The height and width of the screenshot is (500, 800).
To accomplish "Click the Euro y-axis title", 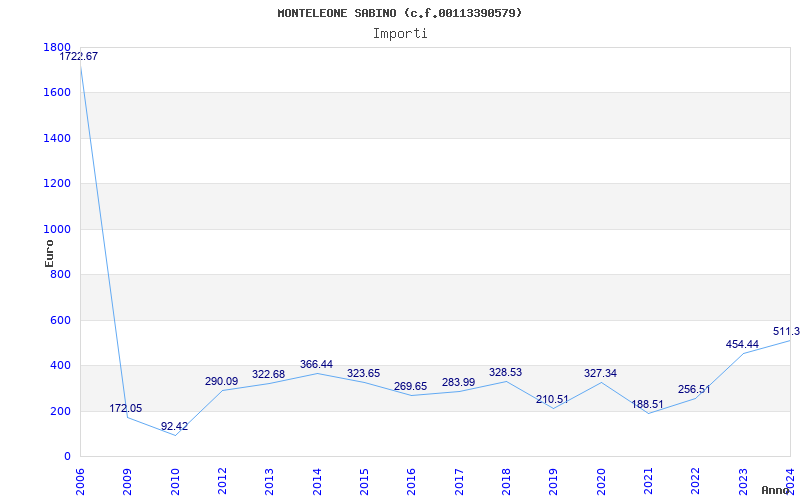I will [49, 253].
